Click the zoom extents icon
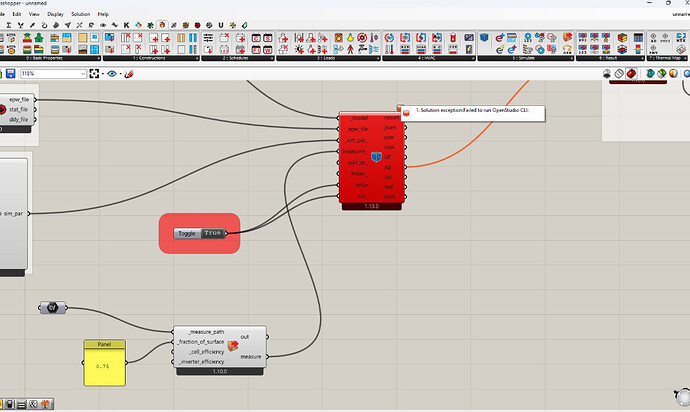Image resolution: width=690 pixels, height=412 pixels. coord(94,74)
